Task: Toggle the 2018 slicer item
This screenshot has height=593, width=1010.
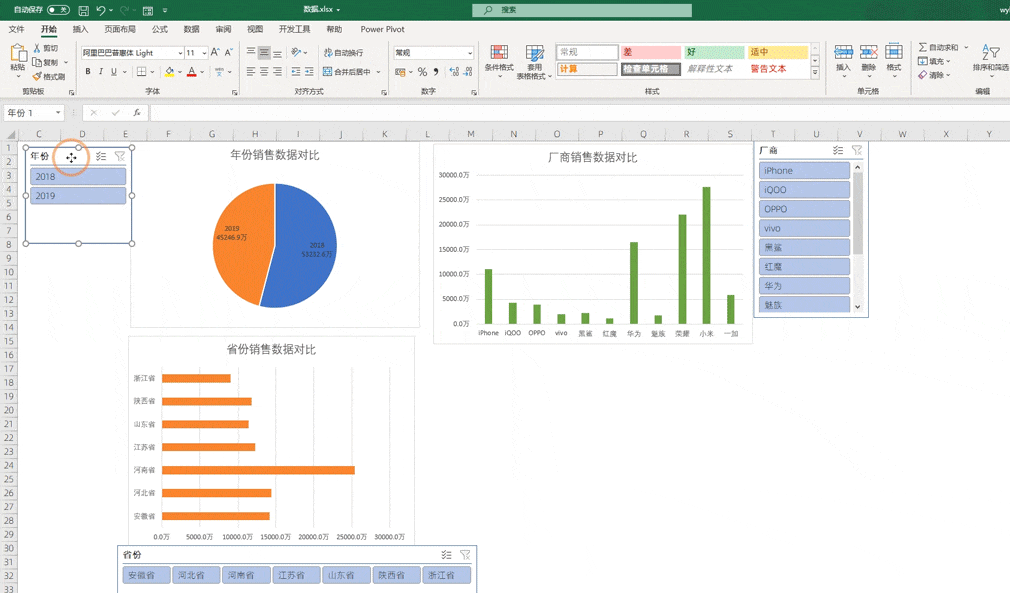Action: pos(78,176)
